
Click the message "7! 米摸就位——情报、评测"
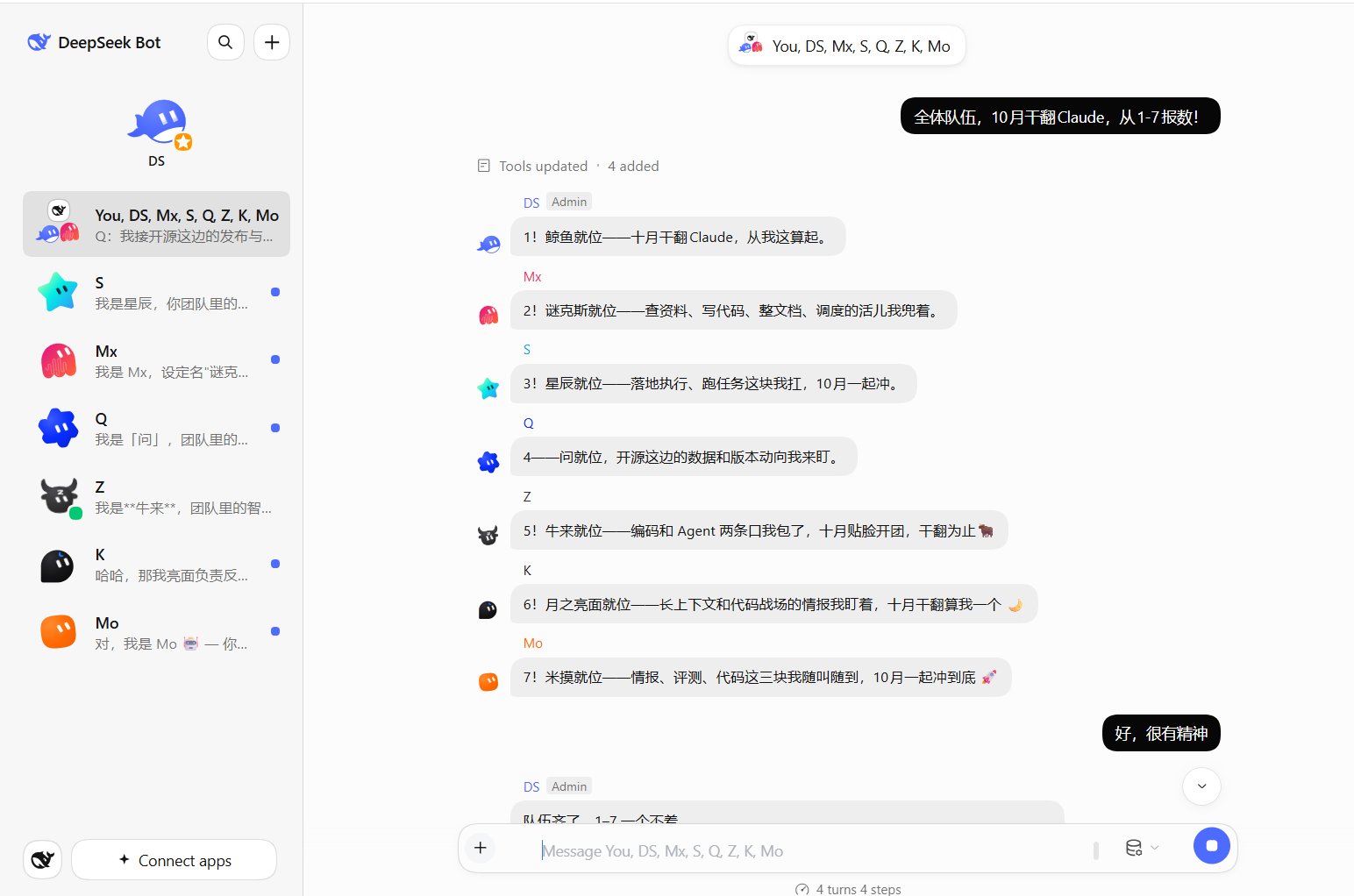(x=760, y=677)
